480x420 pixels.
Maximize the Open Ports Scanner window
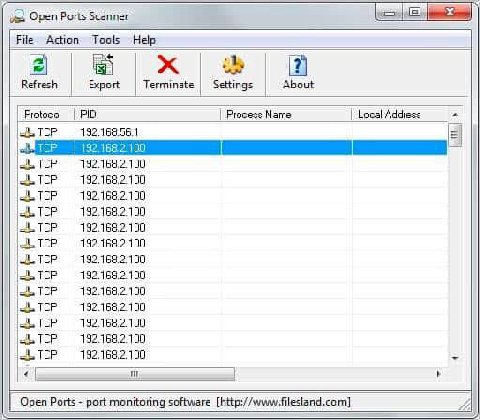pyautogui.click(x=414, y=13)
